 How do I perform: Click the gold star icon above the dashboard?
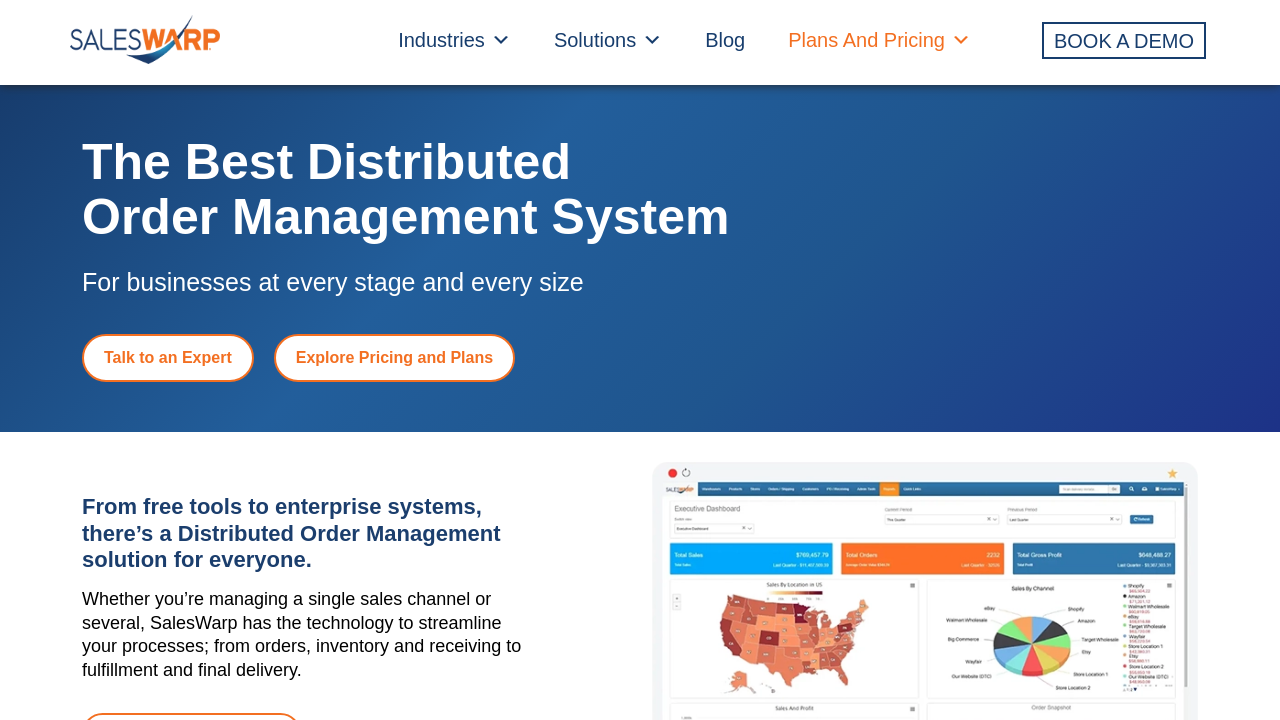[1172, 473]
